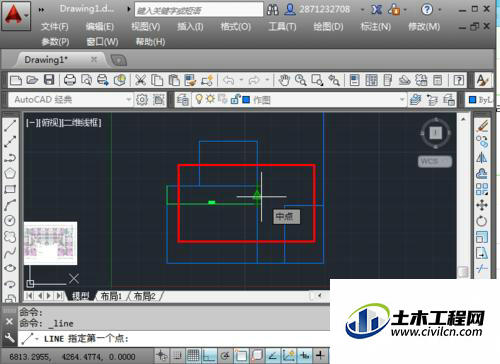Screen dimensions: 500x364
Task: Click the 2871232708 user account button
Action: pyautogui.click(x=318, y=9)
